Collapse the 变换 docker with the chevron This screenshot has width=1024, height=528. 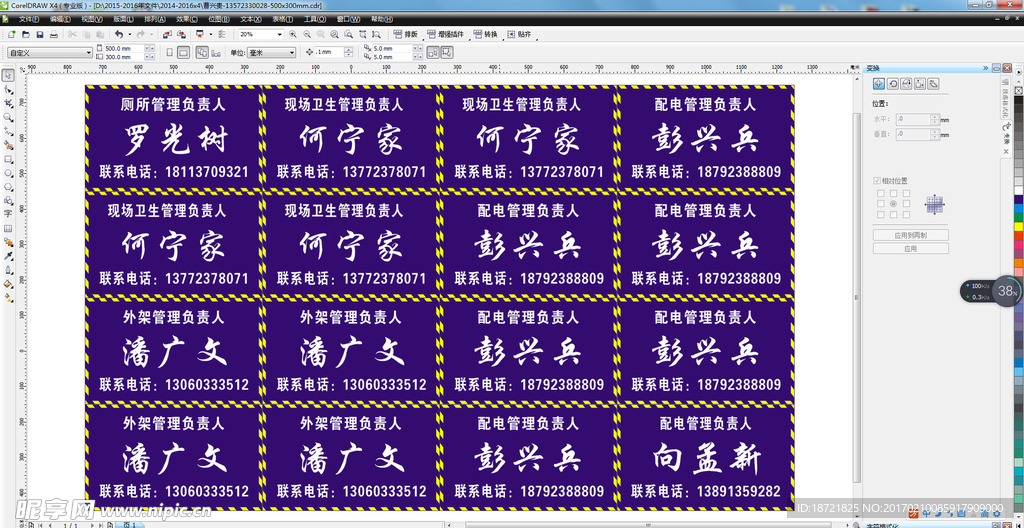pos(985,68)
